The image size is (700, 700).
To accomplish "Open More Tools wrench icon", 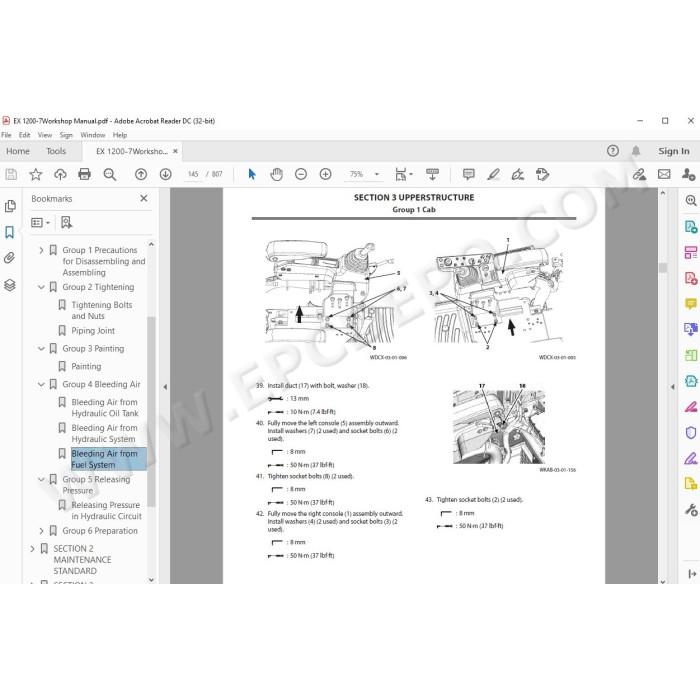I will tap(691, 509).
